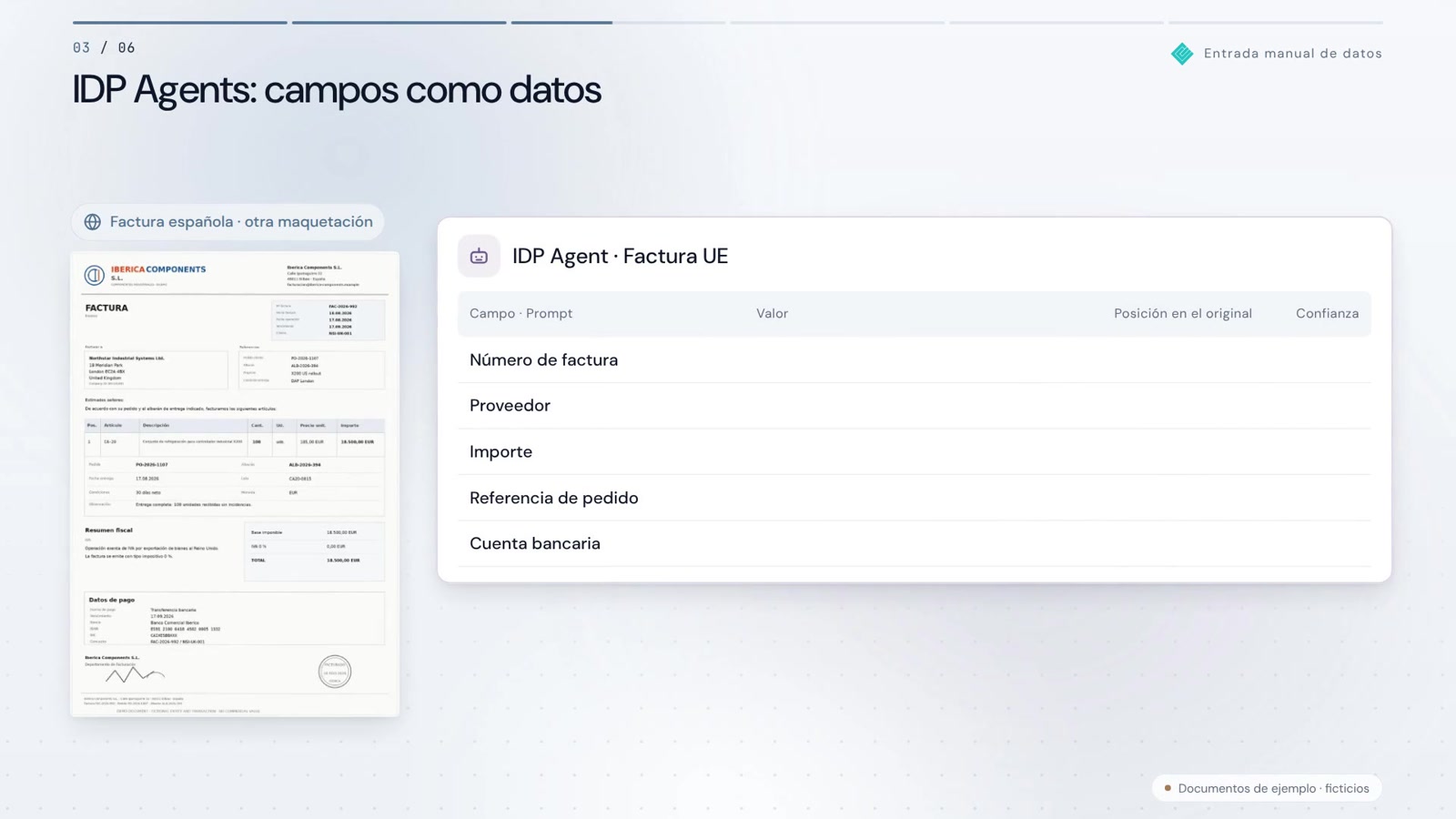The width and height of the screenshot is (1456, 819).
Task: Click the teal diamond logo icon
Action: click(x=1182, y=54)
